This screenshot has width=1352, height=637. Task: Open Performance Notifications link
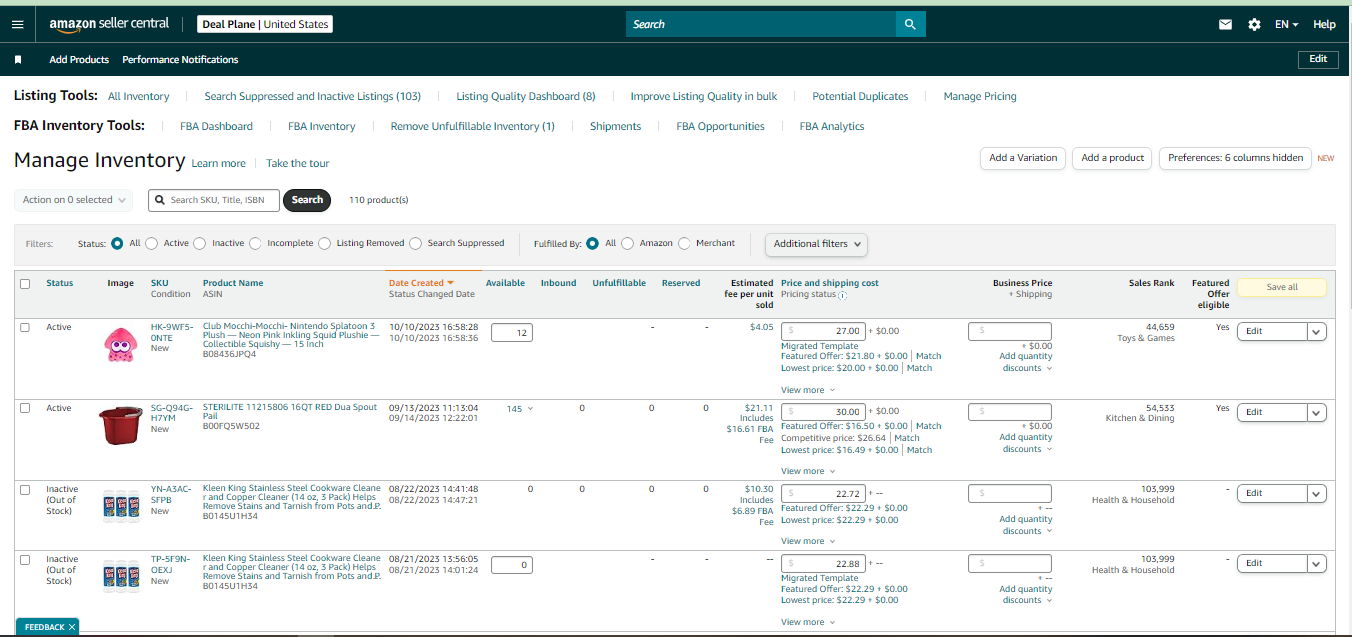click(x=180, y=60)
